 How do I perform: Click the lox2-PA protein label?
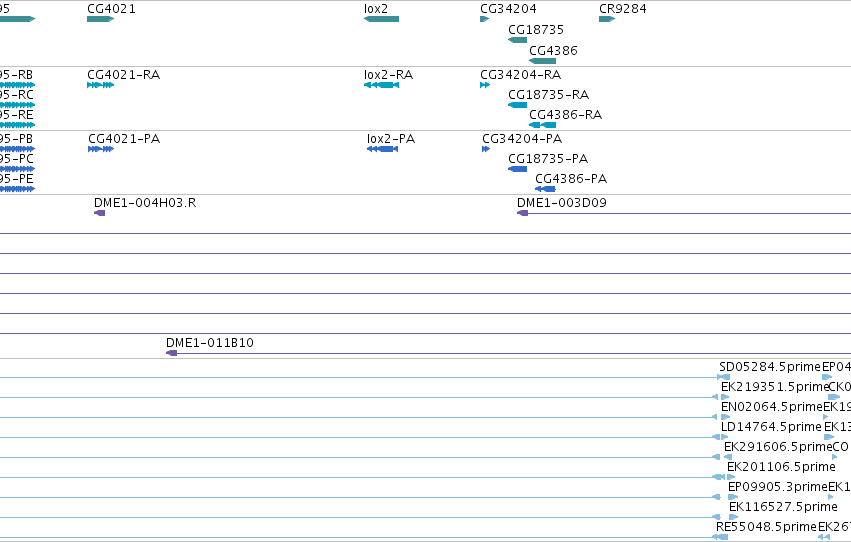(391, 139)
